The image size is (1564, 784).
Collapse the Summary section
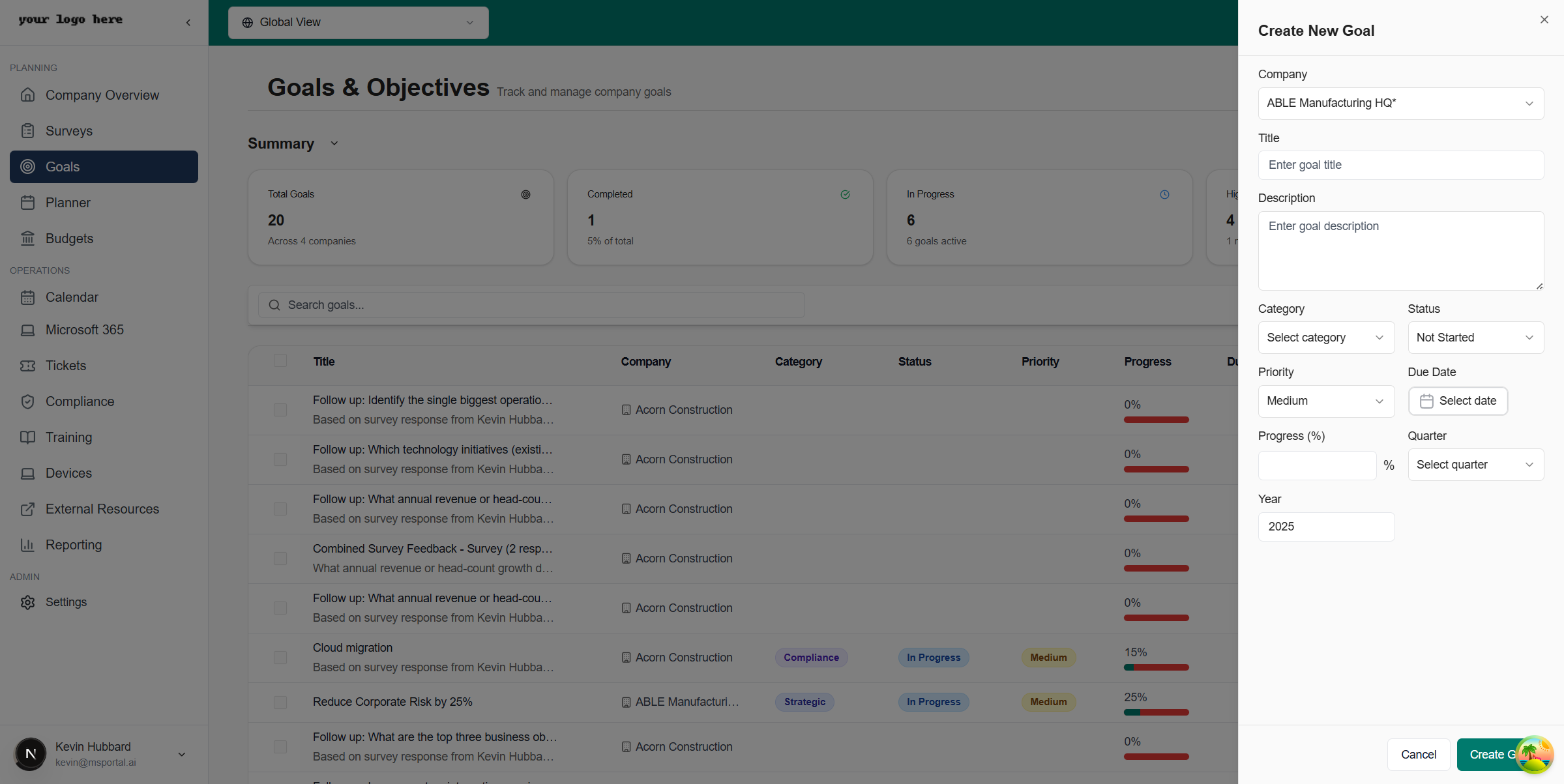[334, 143]
